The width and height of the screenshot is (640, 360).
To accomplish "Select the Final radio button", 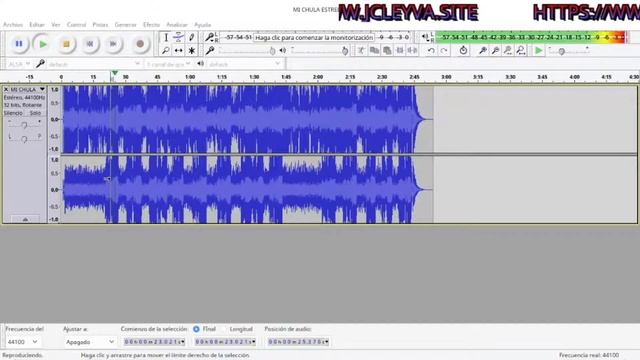I will (x=196, y=329).
